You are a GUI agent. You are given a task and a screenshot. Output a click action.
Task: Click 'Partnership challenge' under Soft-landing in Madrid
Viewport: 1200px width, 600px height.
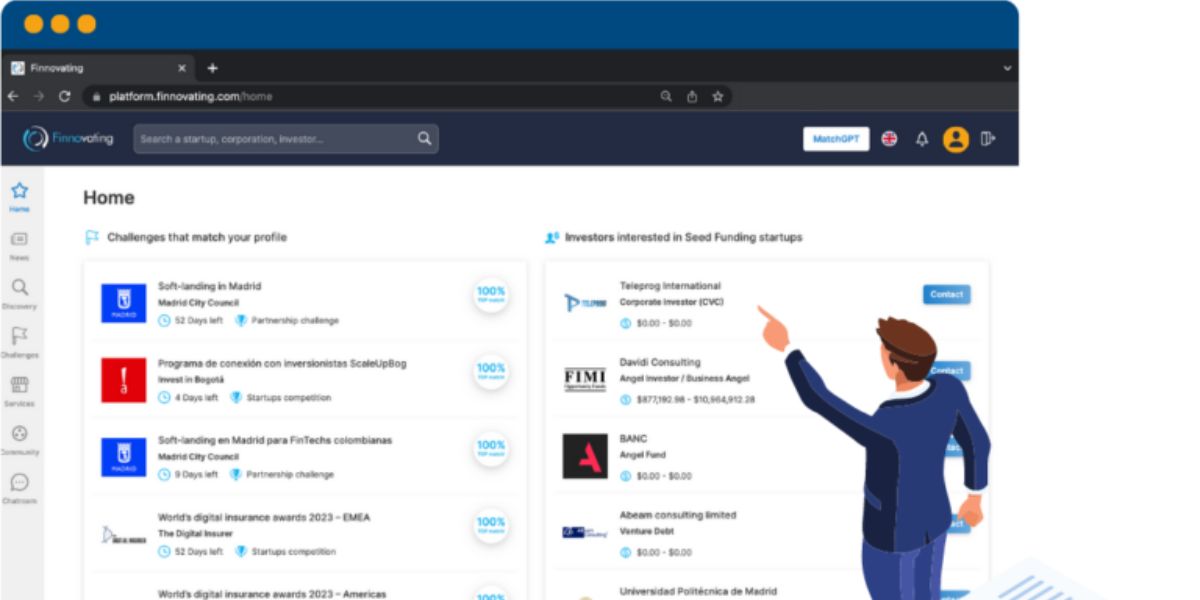tap(295, 321)
